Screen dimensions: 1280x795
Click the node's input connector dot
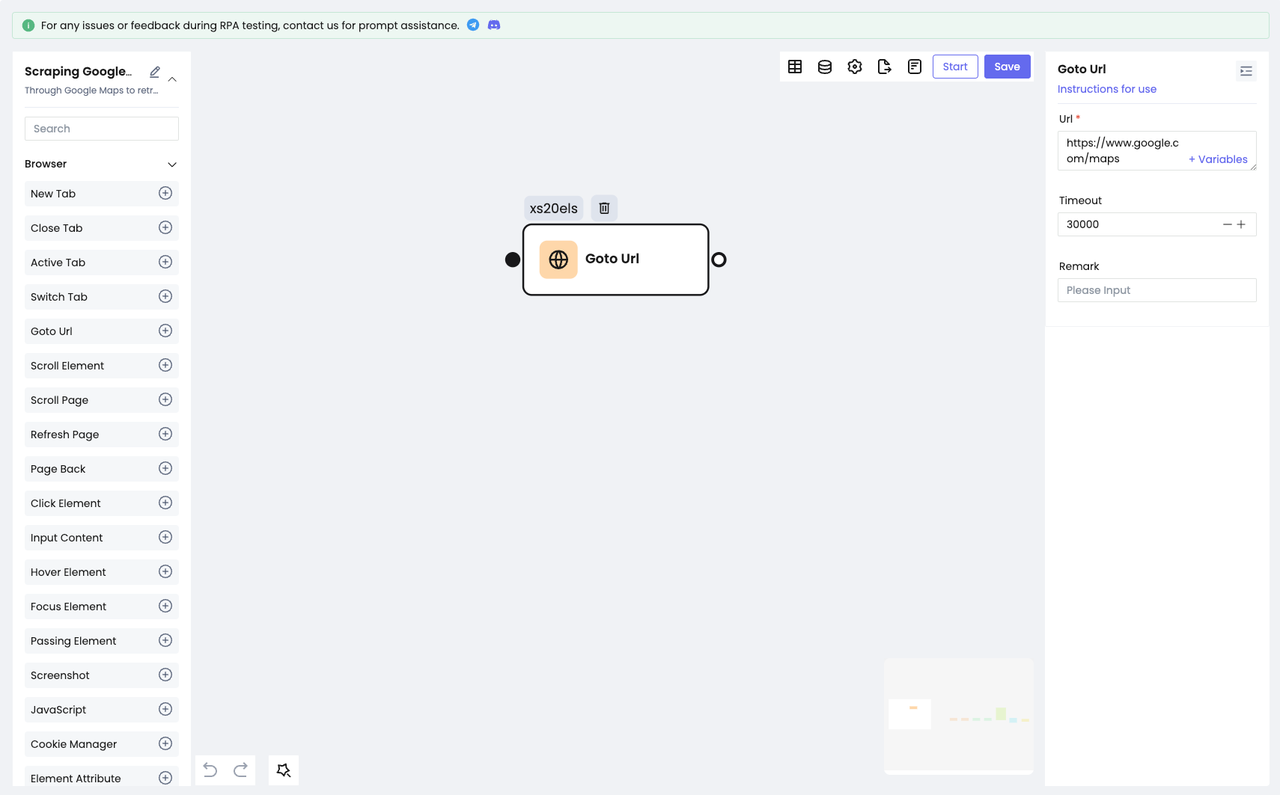(x=512, y=259)
